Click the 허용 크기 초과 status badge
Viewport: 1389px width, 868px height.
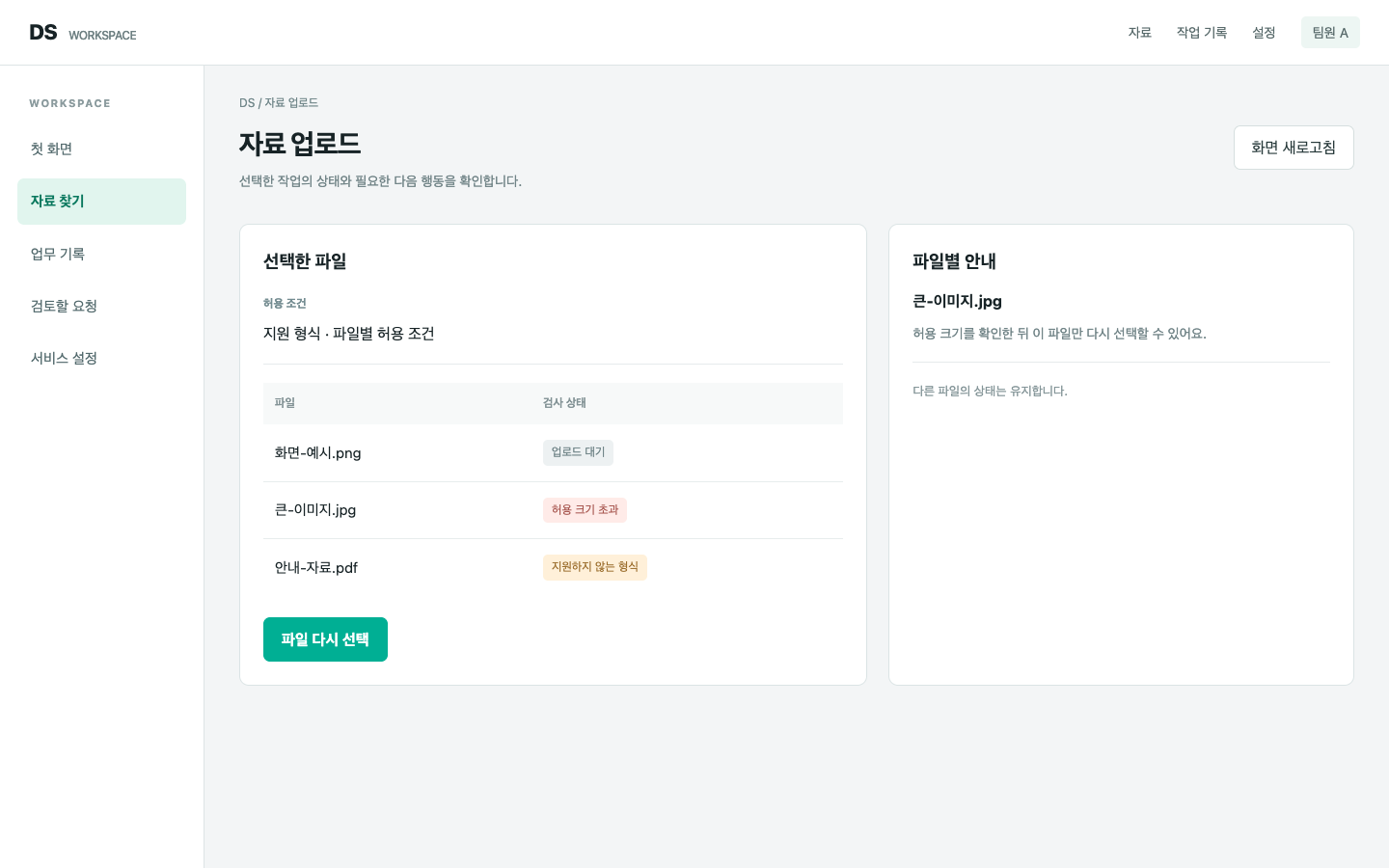point(585,510)
